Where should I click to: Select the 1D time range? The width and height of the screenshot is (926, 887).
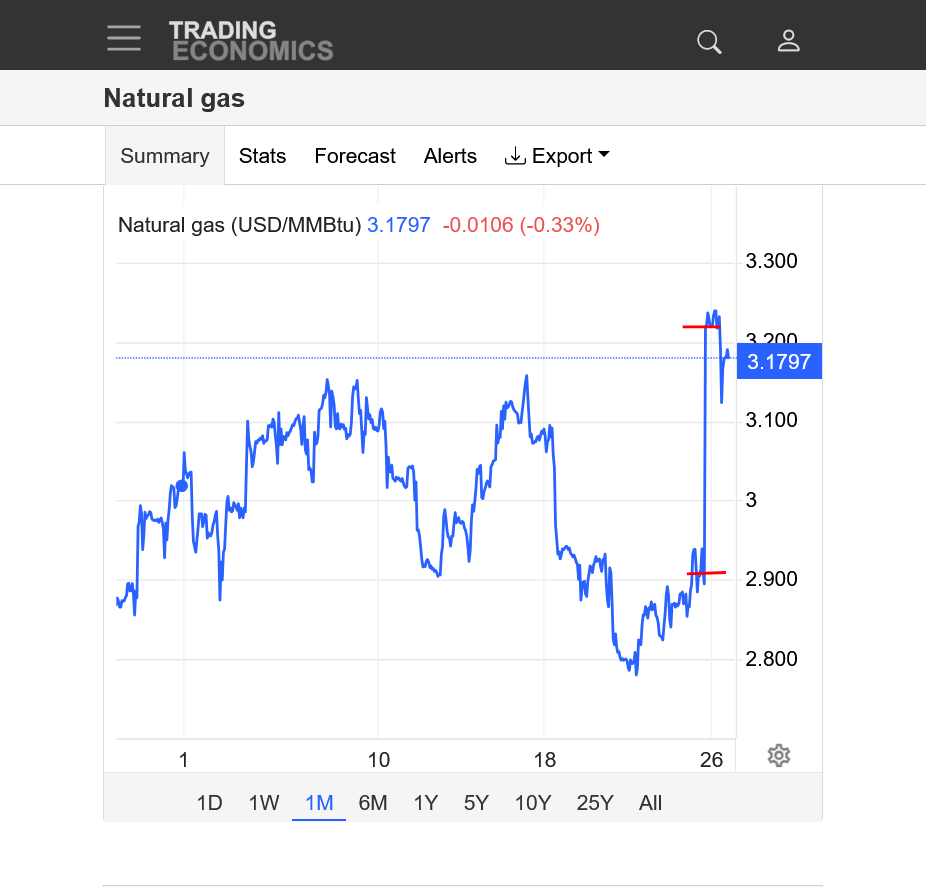tap(209, 803)
